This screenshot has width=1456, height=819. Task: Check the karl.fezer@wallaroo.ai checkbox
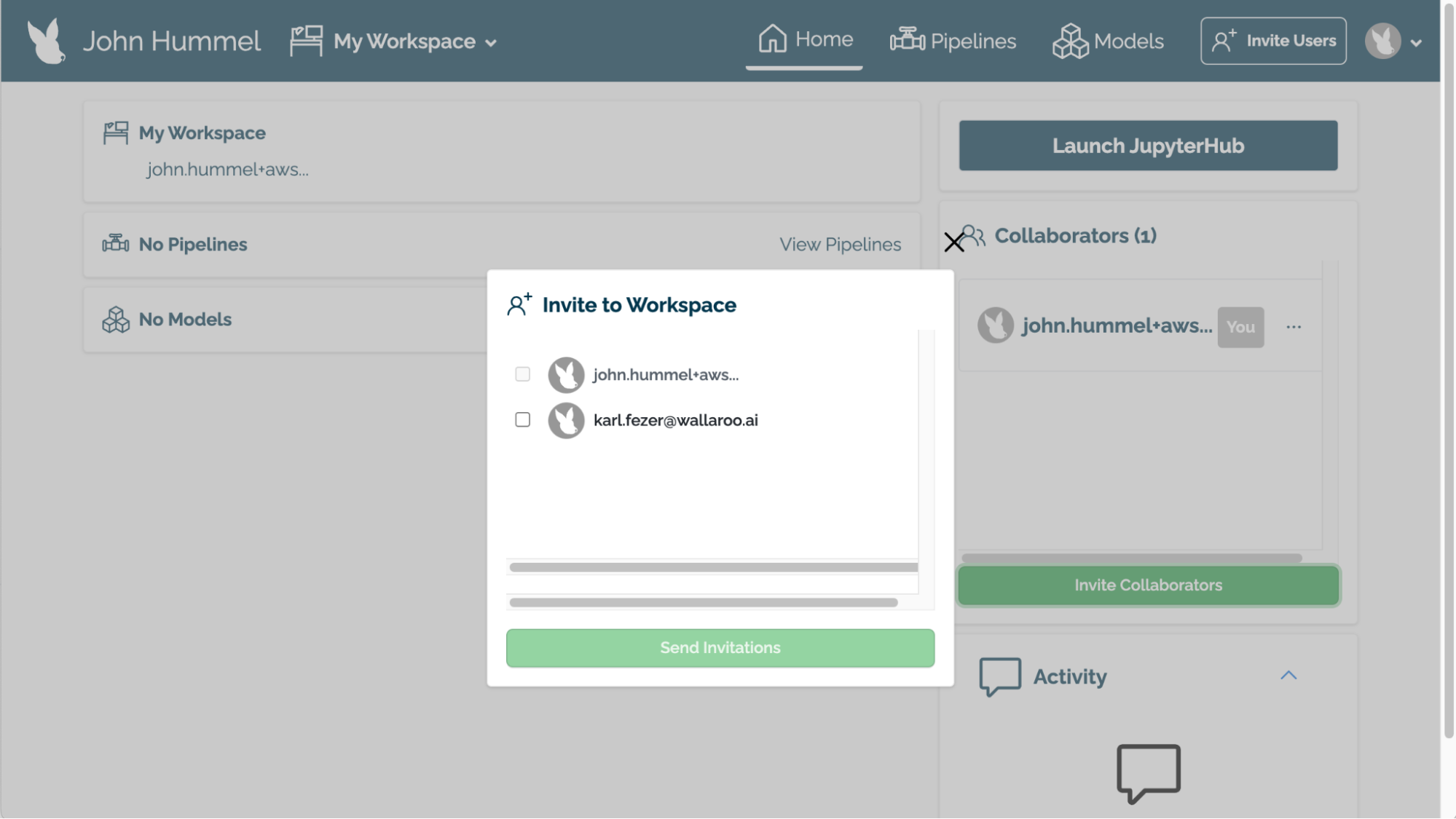point(522,420)
